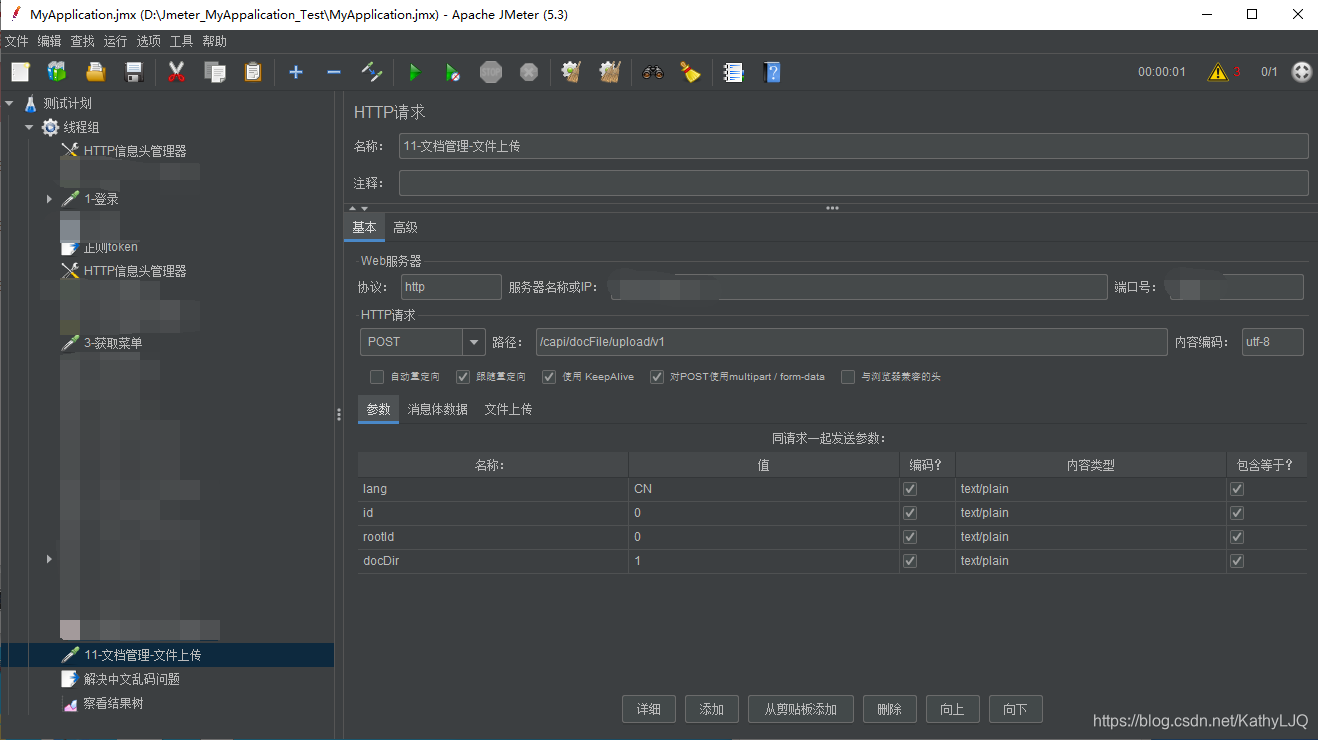This screenshot has width=1318, height=740.
Task: Toggle 包含等于 checkbox for docDir row
Action: pyautogui.click(x=1237, y=561)
